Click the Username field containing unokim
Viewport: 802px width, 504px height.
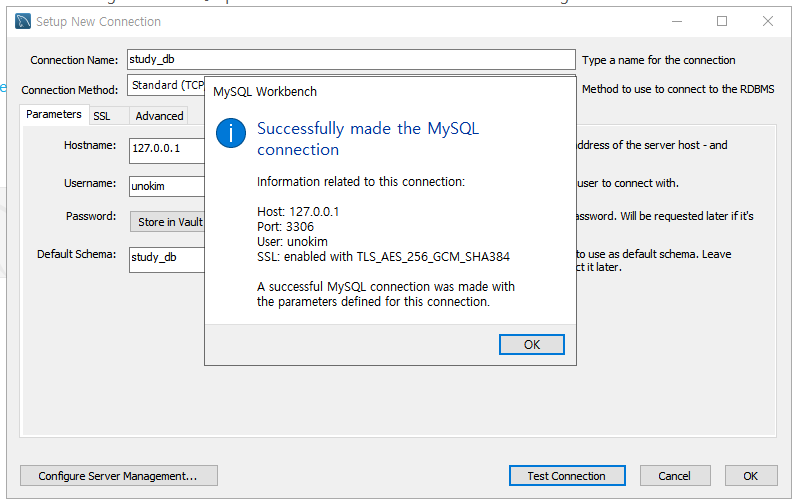[x=167, y=186]
